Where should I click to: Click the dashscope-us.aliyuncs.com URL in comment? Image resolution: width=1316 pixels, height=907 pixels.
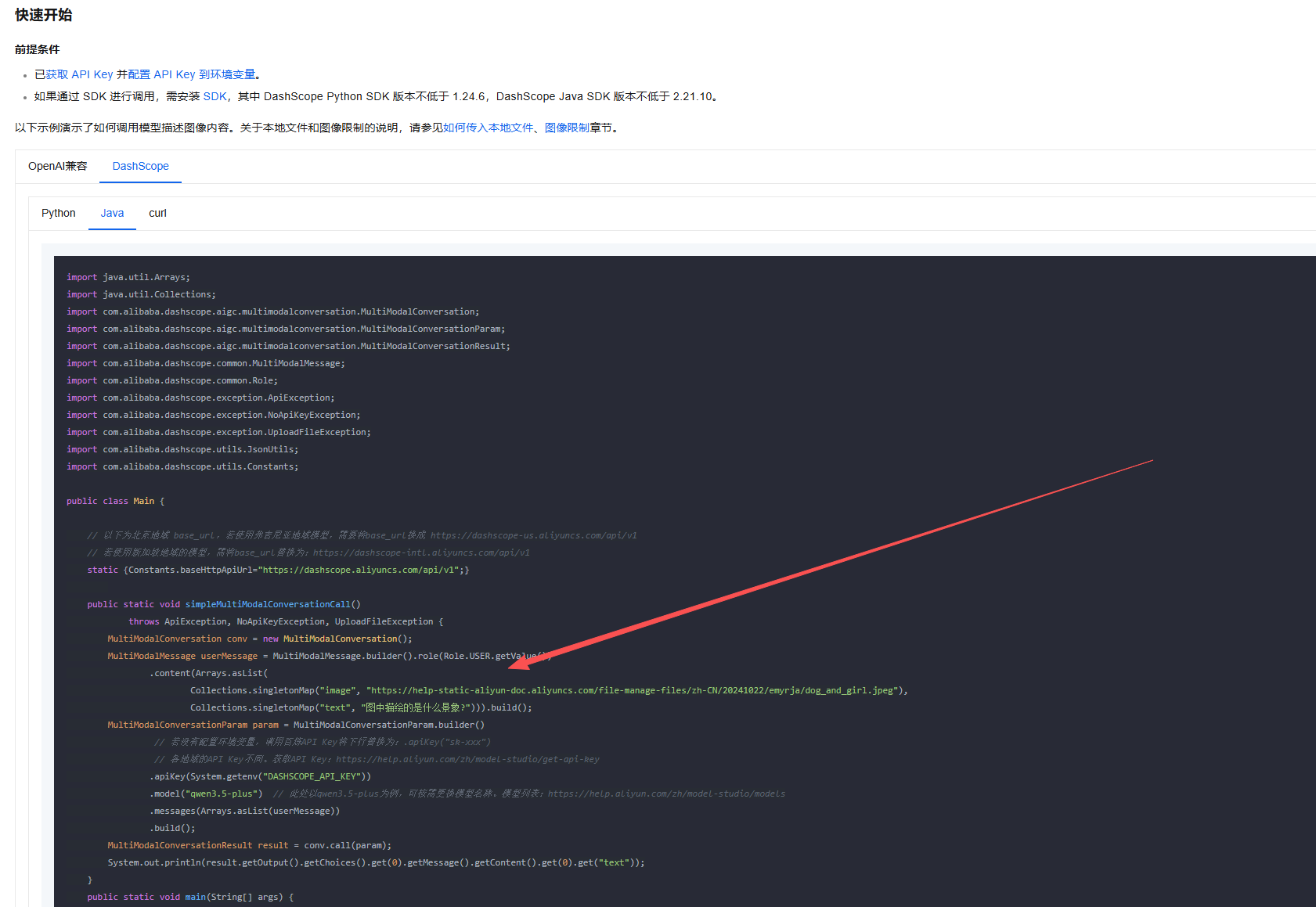pyautogui.click(x=533, y=535)
